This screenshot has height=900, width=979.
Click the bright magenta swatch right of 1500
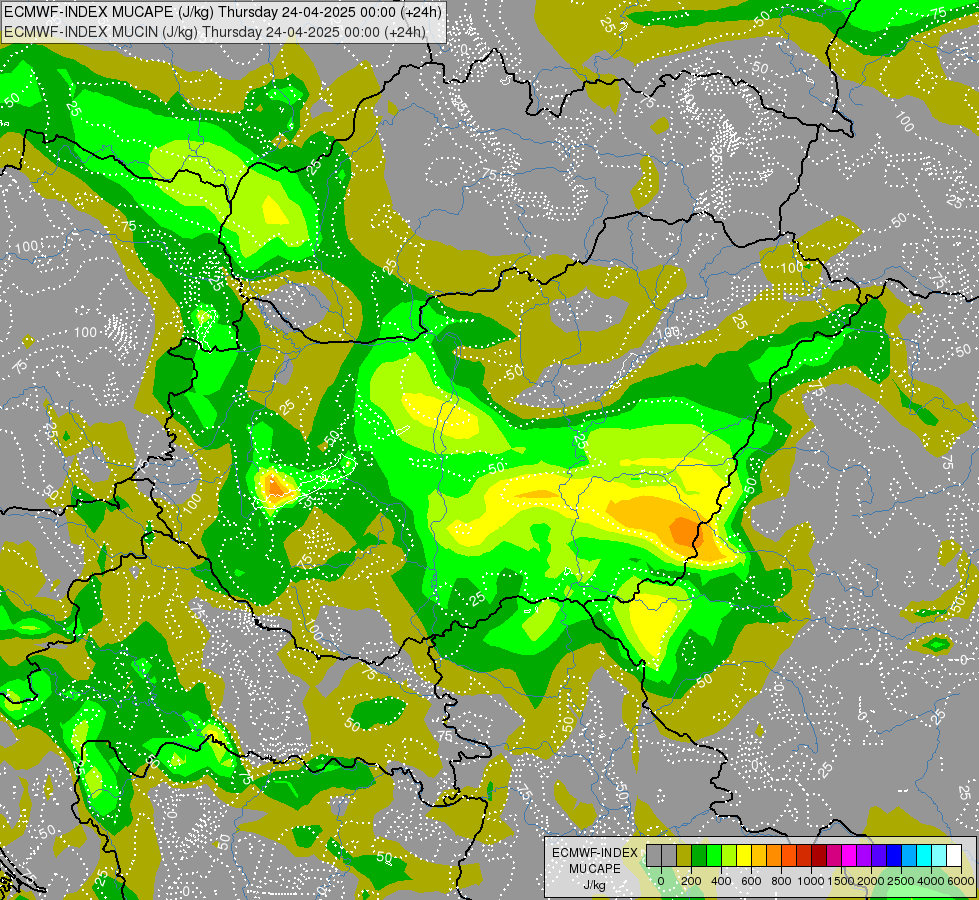(849, 855)
